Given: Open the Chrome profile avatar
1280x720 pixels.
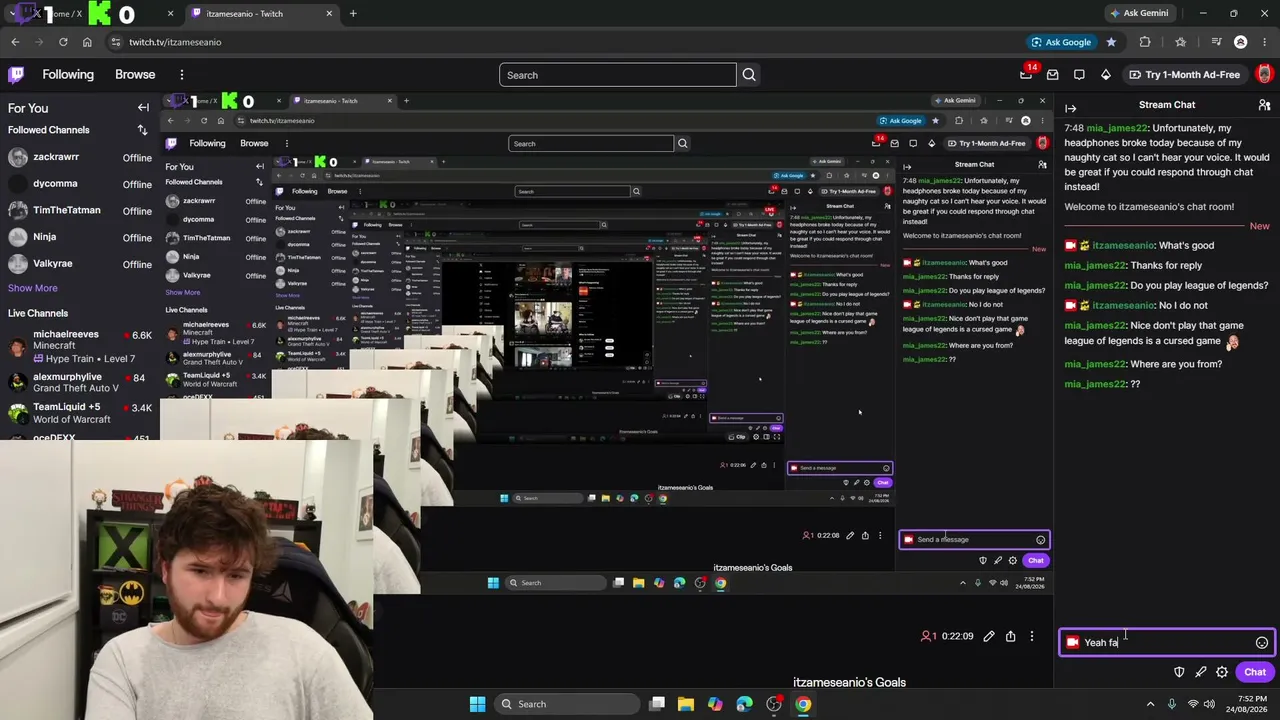Looking at the screenshot, I should coord(1241,42).
